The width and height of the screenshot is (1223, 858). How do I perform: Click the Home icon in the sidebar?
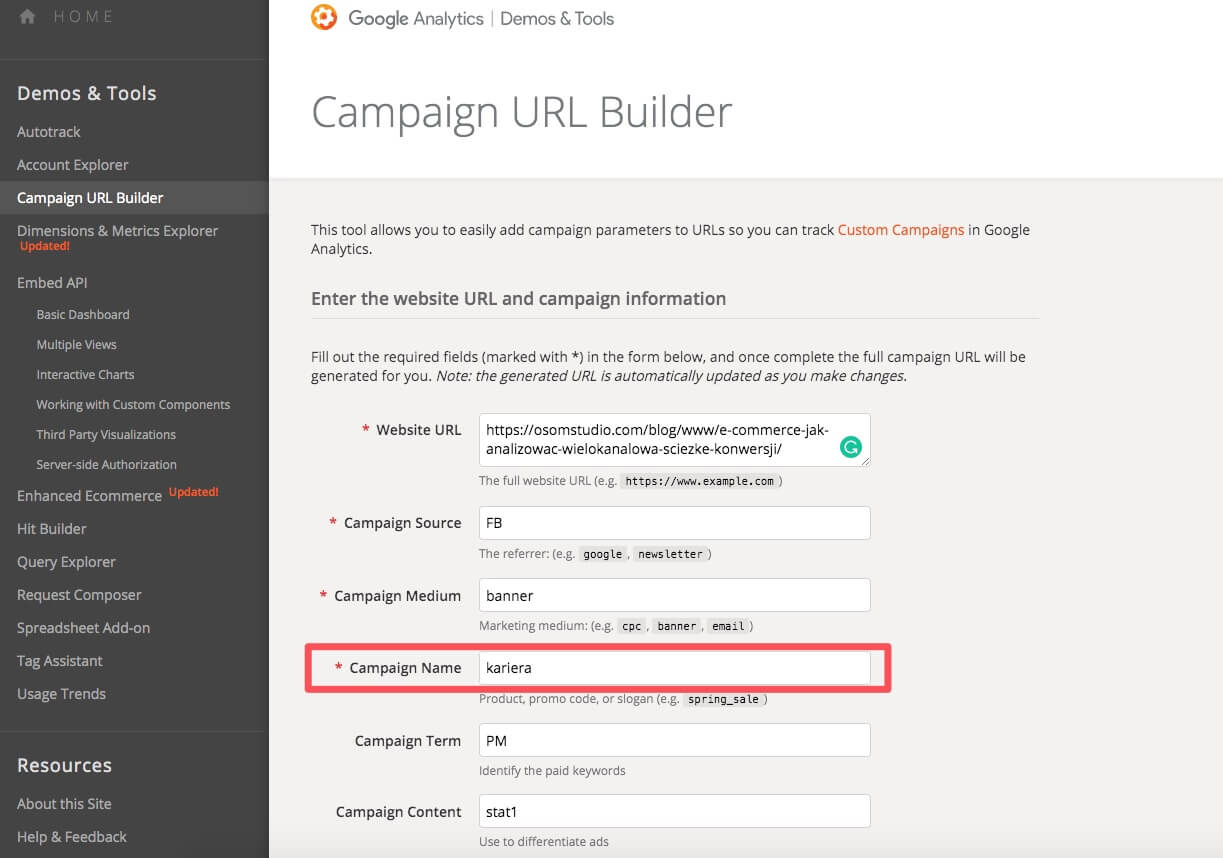pyautogui.click(x=28, y=15)
